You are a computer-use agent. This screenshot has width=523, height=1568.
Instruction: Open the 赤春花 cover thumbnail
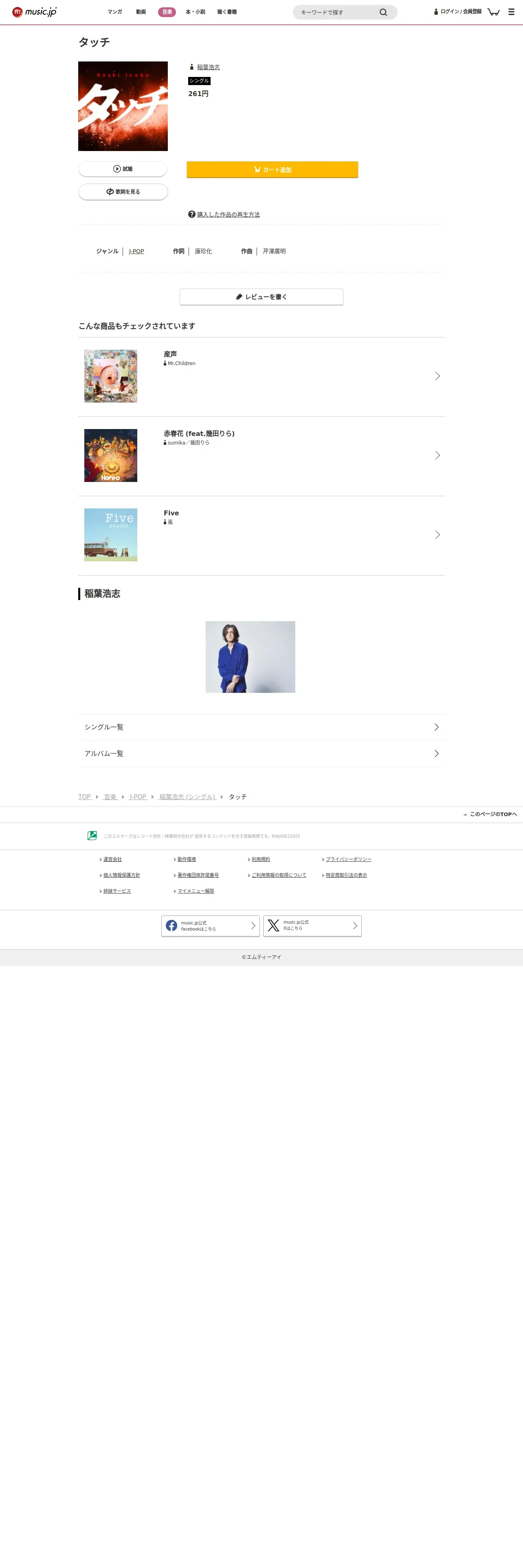(111, 456)
